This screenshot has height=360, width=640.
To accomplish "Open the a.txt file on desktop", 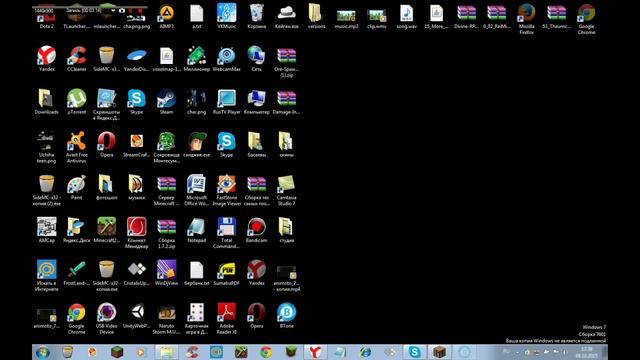I will 196,16.
